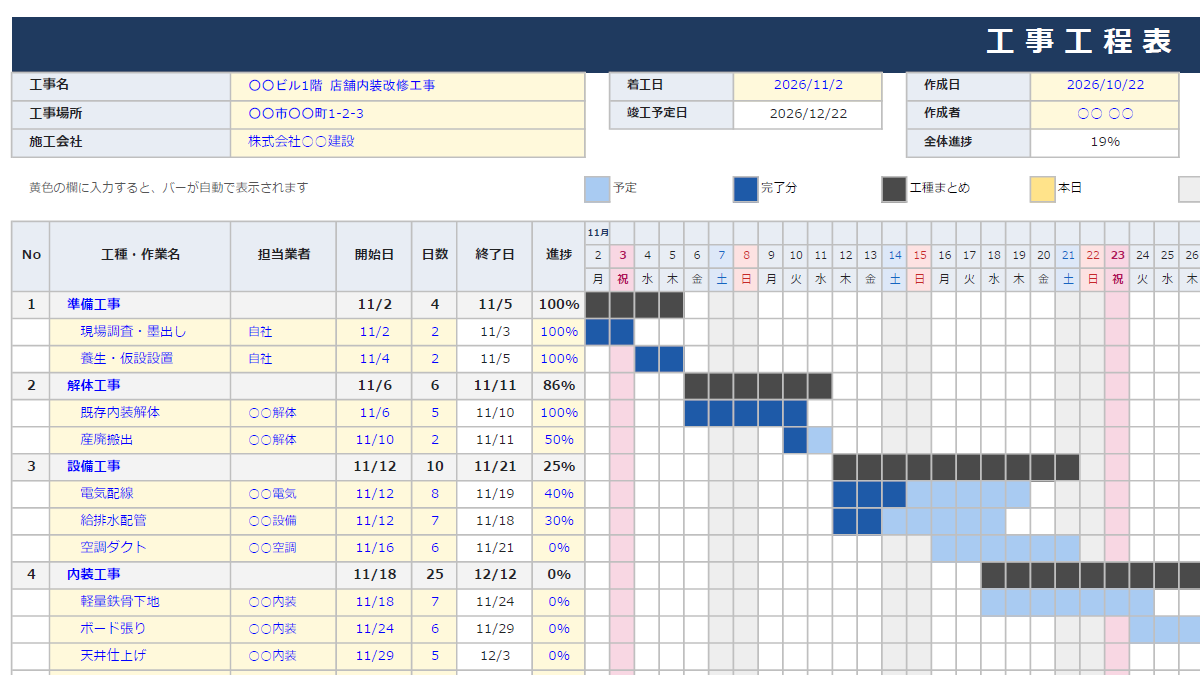Viewport: 1200px width, 675px height.
Task: Select 進捗 50% cell for 産廃搬出
Action: tap(559, 440)
